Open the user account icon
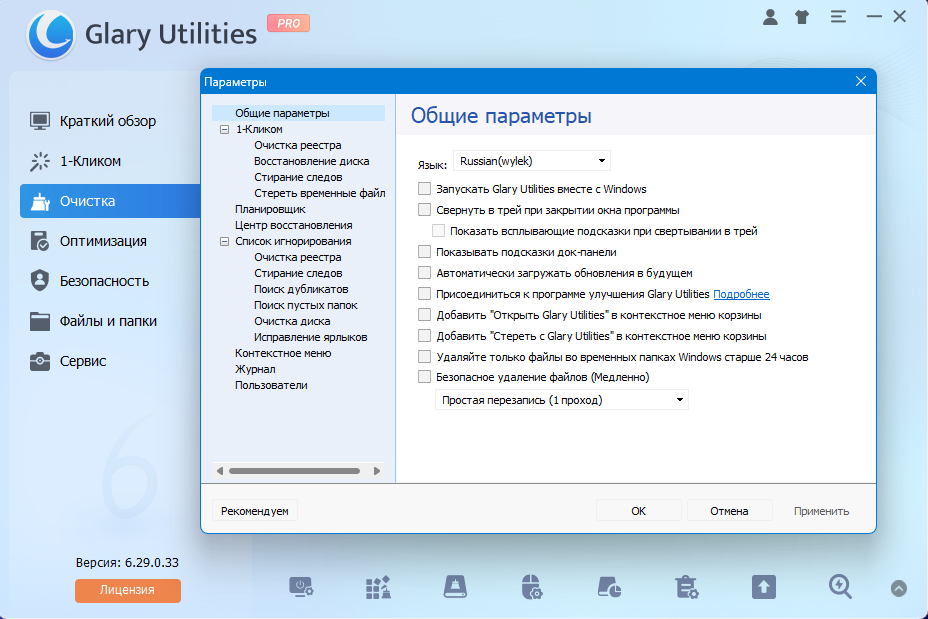Screen dimensions: 928x619 tap(770, 17)
